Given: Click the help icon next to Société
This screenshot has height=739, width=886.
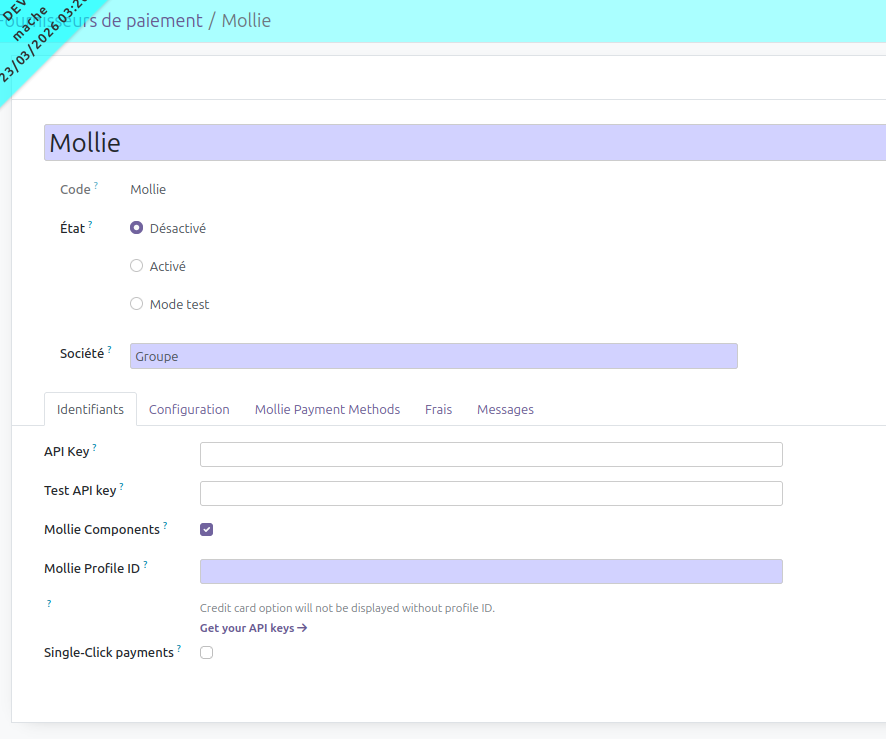Looking at the screenshot, I should (109, 350).
